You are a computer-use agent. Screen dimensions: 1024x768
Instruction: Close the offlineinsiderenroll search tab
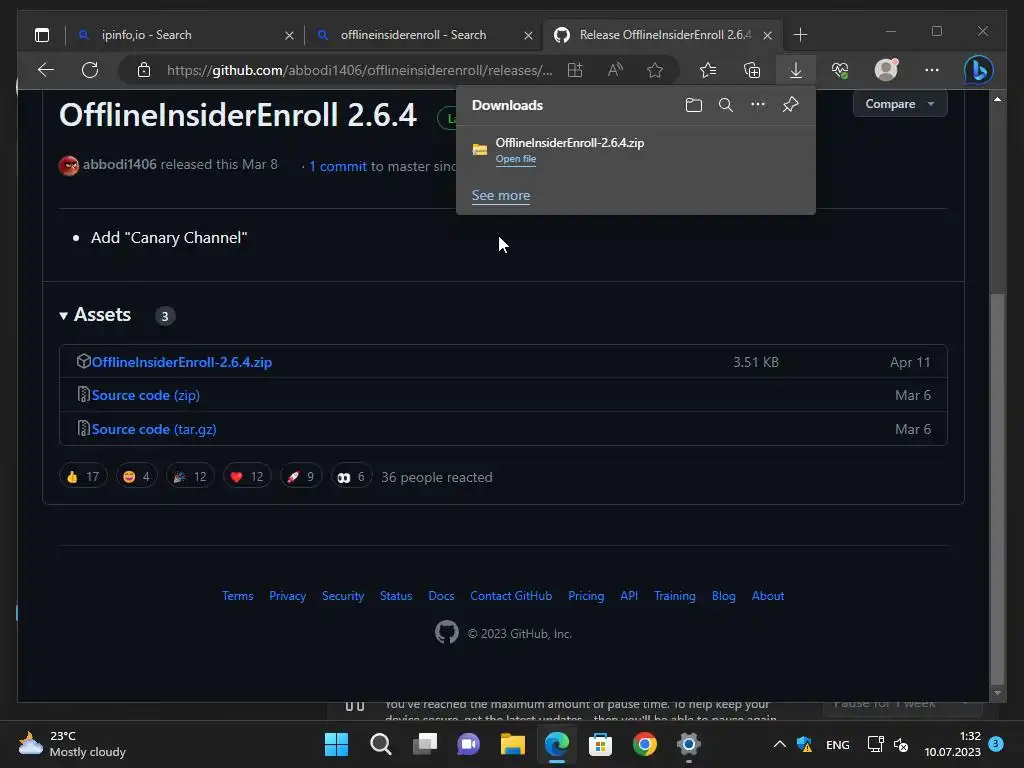pos(528,35)
